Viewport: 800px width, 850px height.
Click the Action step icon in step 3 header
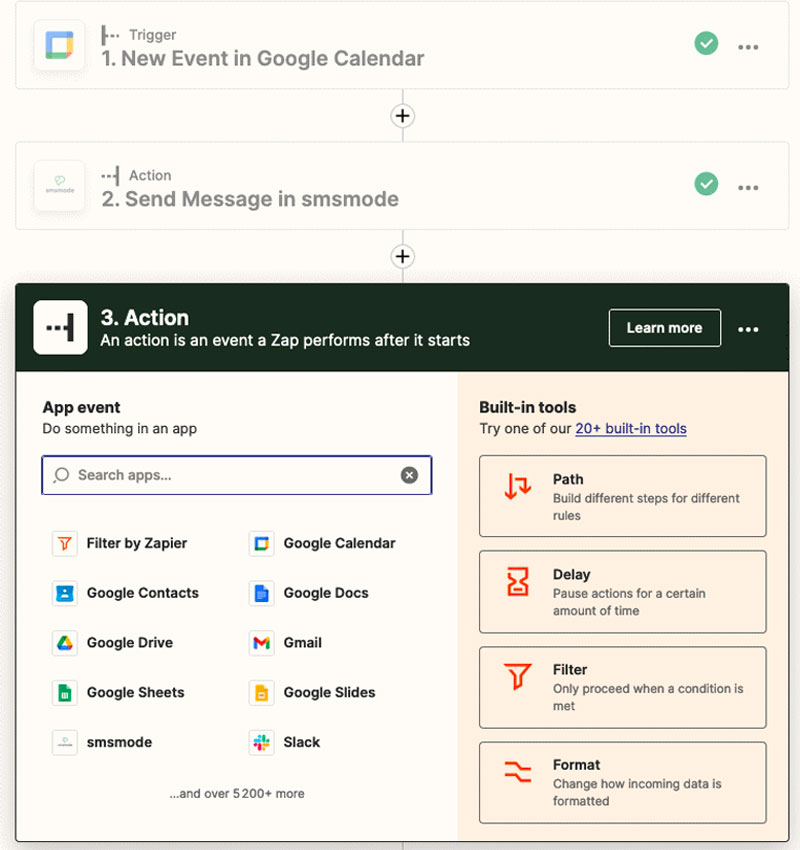click(x=60, y=327)
